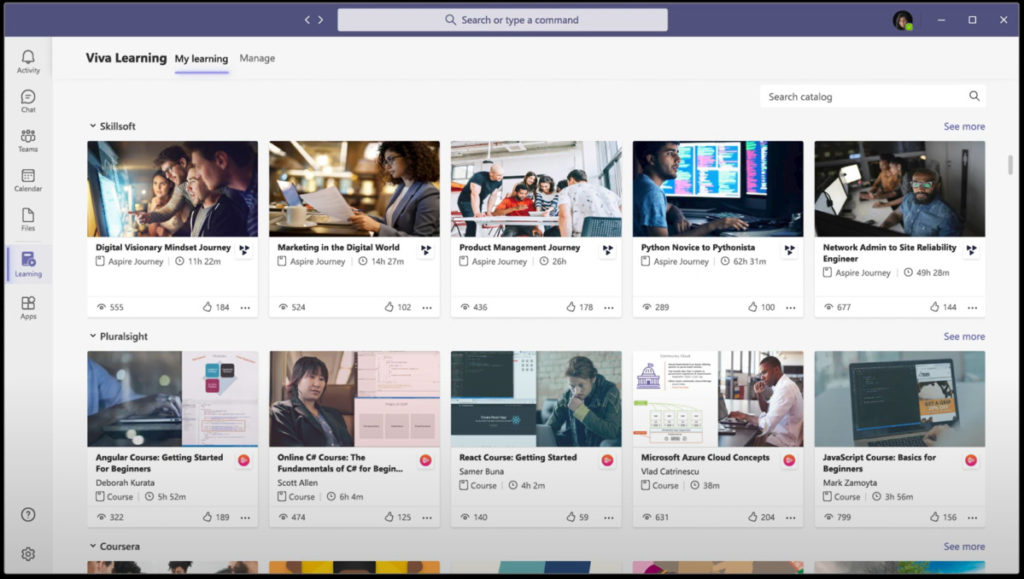Open Files from the left rail
1024x579 pixels.
tap(28, 219)
